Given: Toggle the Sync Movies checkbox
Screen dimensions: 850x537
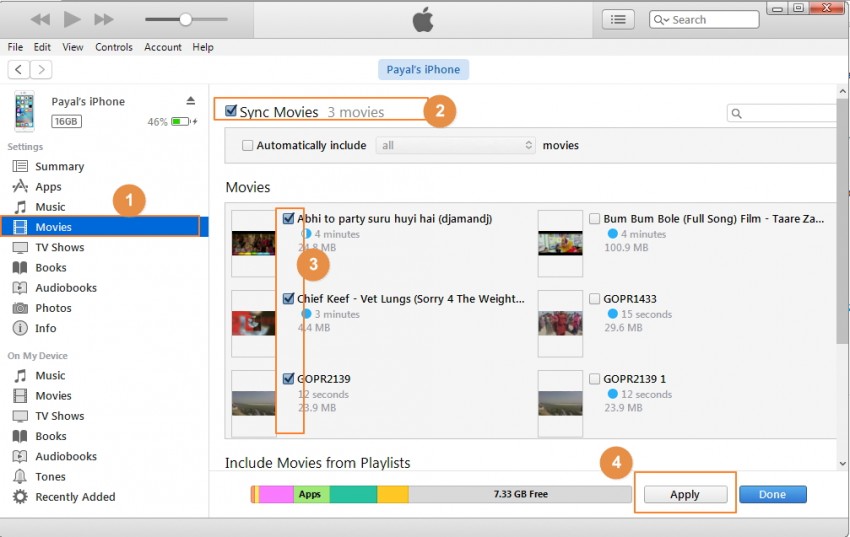Looking at the screenshot, I should pos(231,111).
